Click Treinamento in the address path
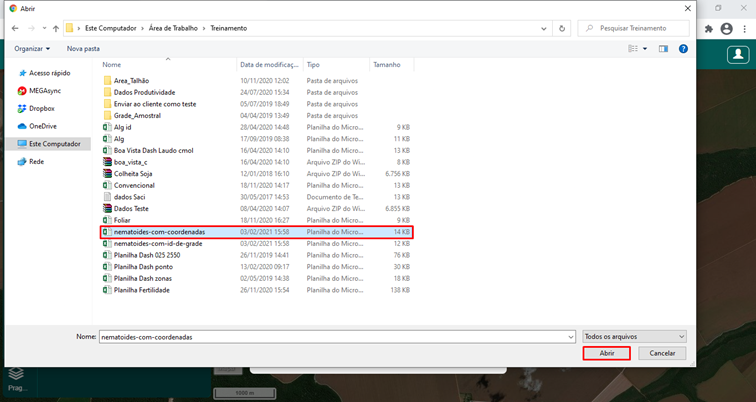The height and width of the screenshot is (402, 756). click(229, 28)
